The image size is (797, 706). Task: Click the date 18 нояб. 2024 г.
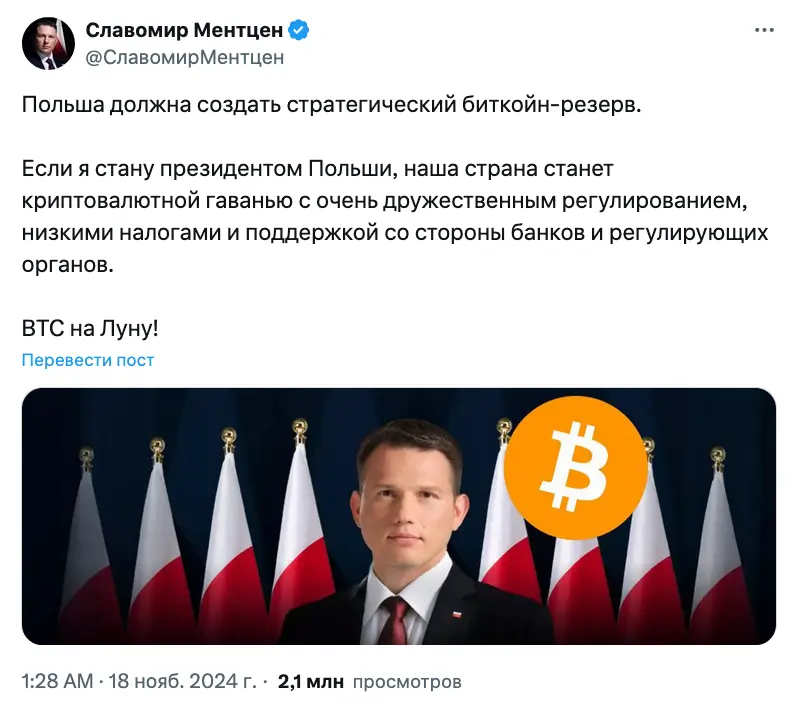point(182,682)
